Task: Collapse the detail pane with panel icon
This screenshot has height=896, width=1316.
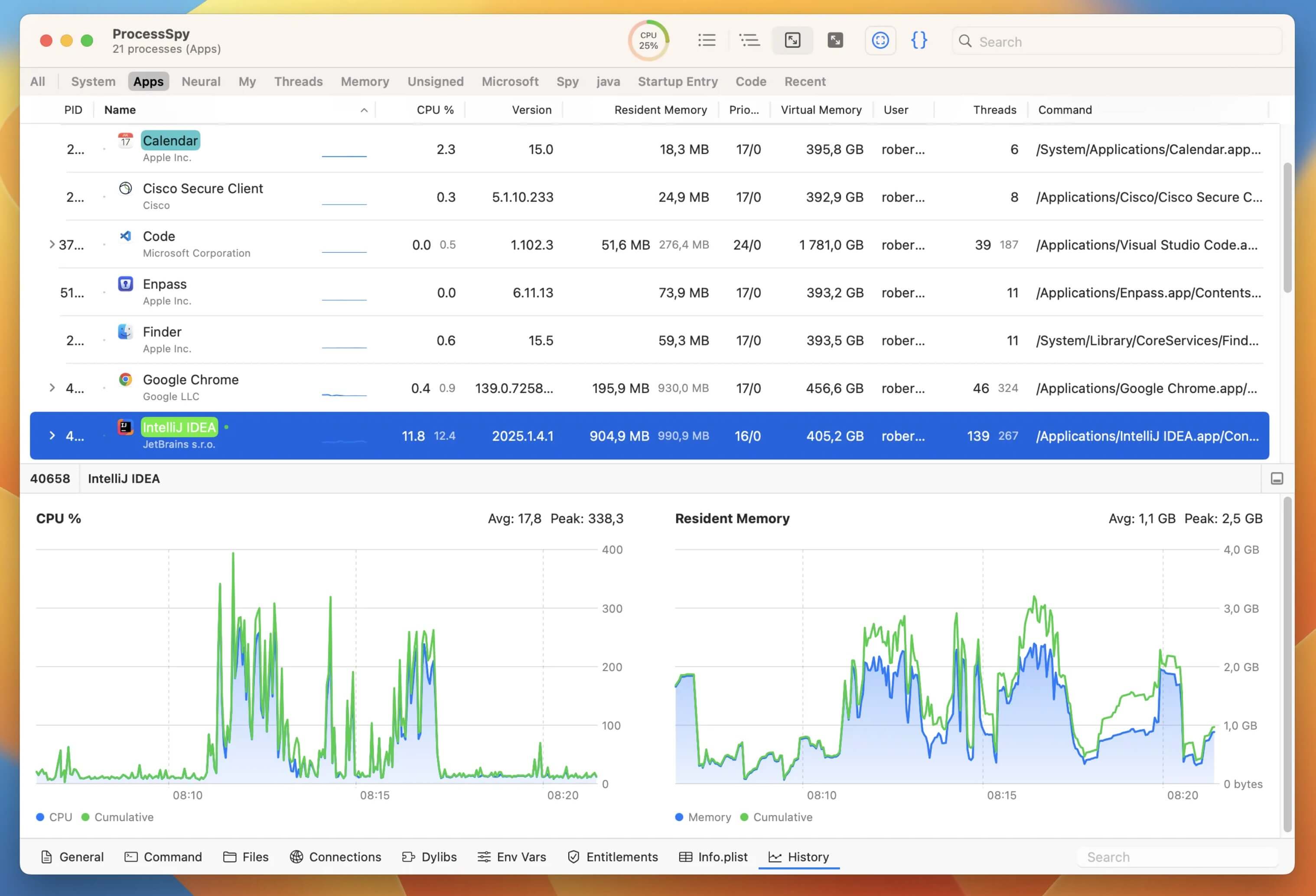Action: (x=1277, y=479)
